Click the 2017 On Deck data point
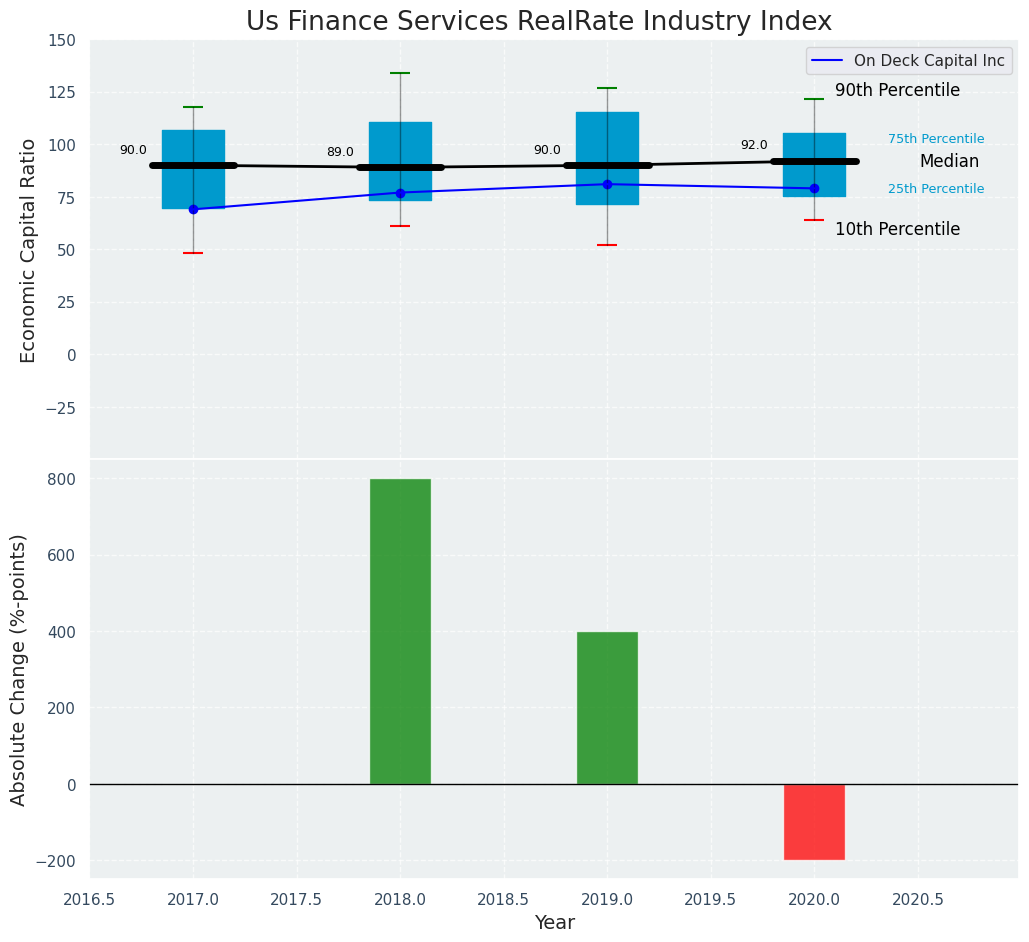Screen dimensions: 1029x942 tap(193, 209)
